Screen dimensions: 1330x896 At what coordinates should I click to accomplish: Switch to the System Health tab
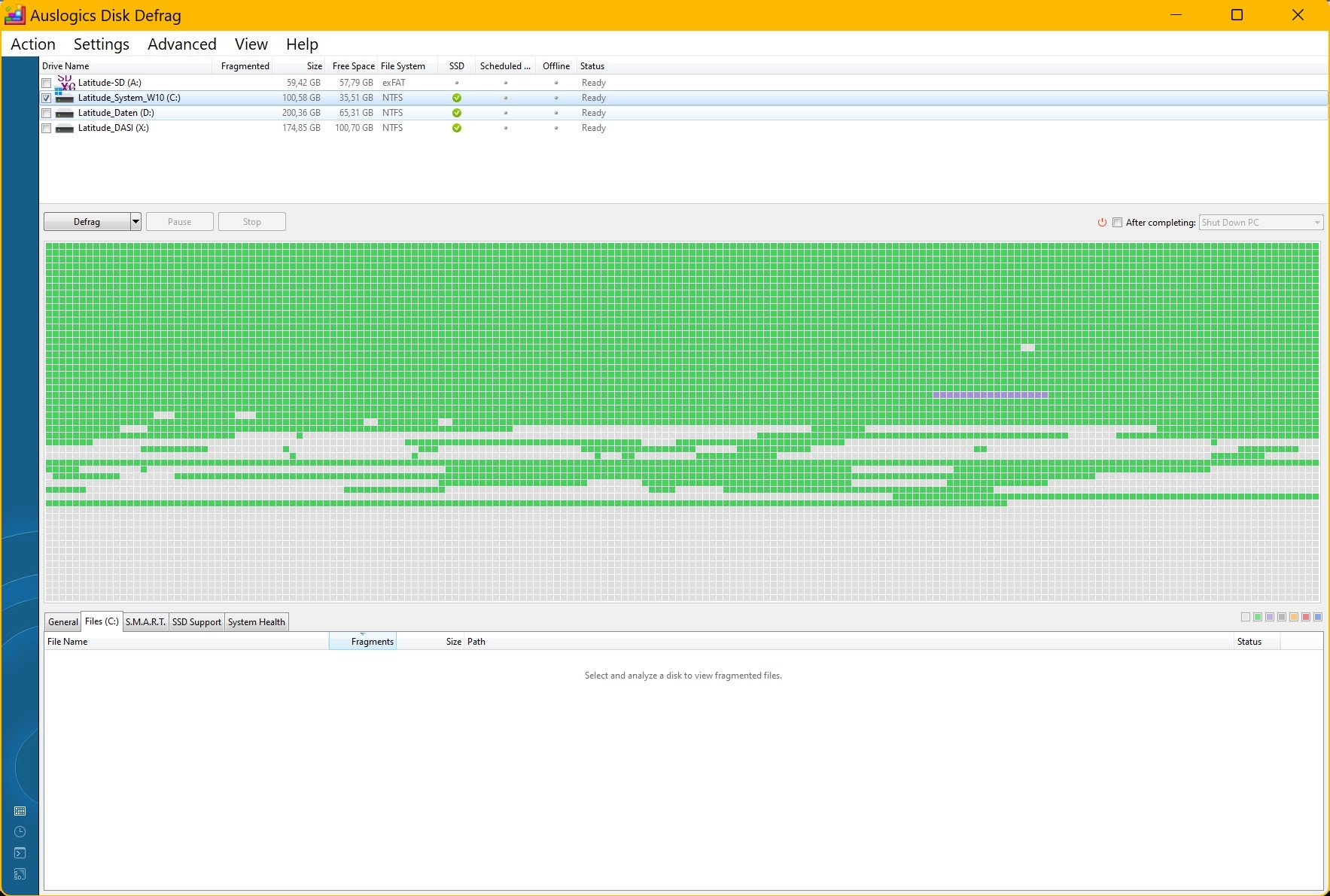pyautogui.click(x=257, y=622)
